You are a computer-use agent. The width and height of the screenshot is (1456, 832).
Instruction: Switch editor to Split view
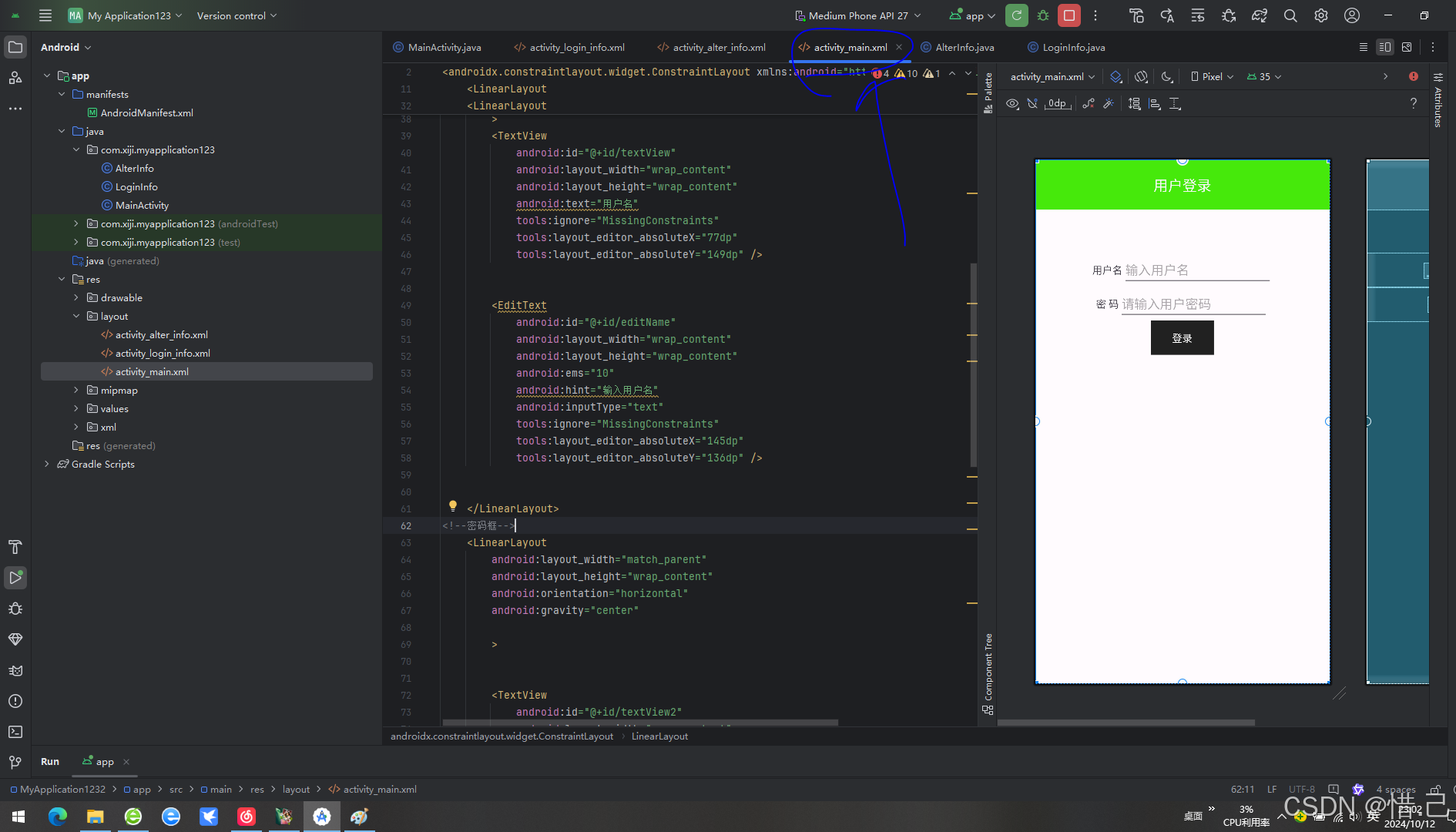tap(1385, 47)
